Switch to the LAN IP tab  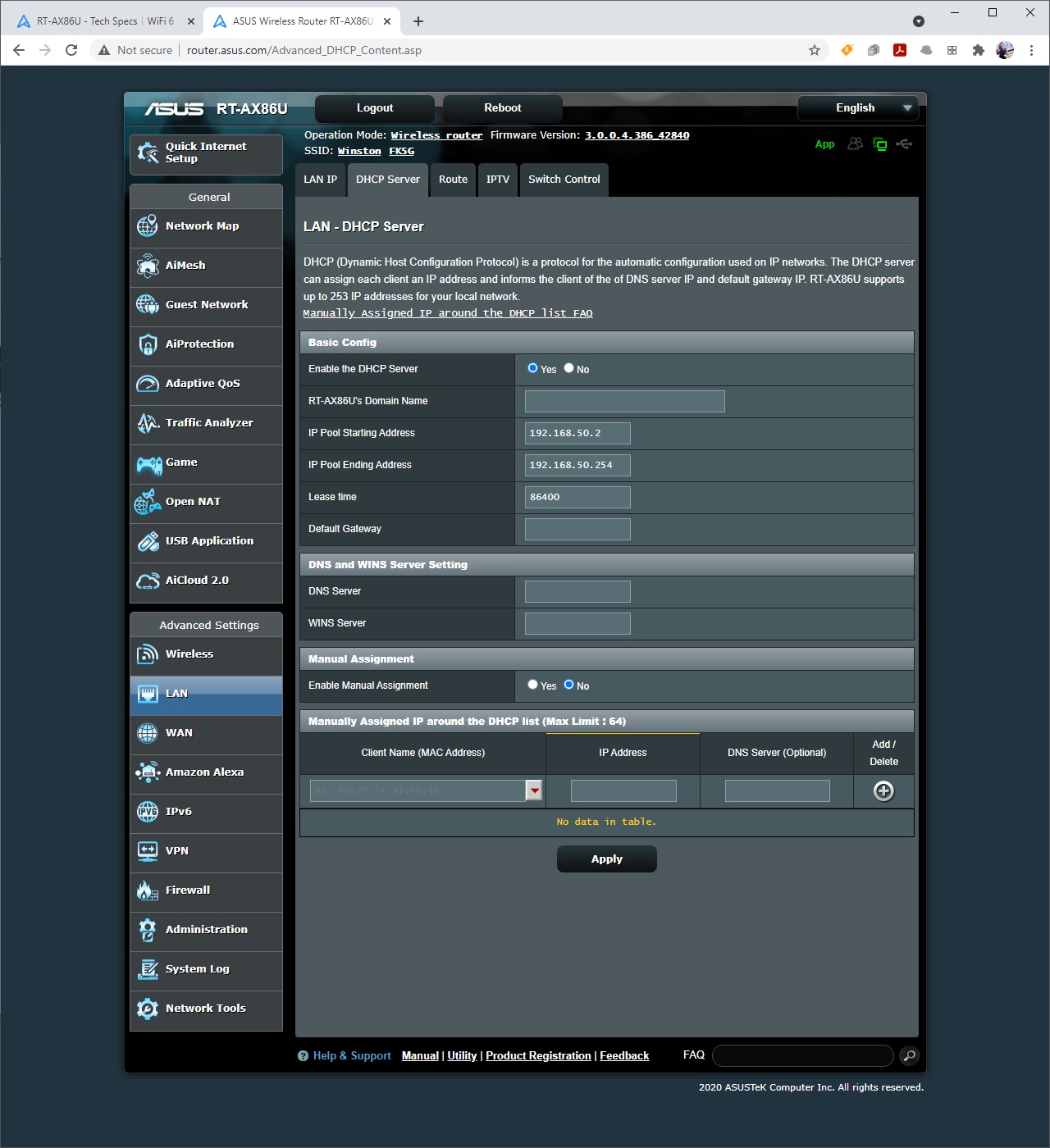coord(320,180)
